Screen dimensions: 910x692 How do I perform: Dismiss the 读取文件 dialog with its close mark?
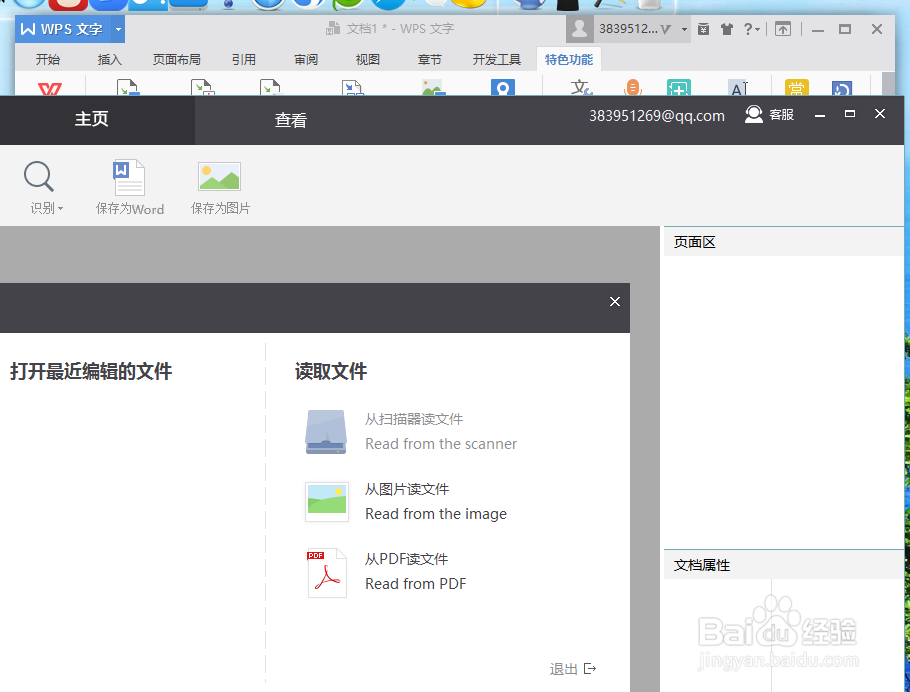(x=614, y=300)
